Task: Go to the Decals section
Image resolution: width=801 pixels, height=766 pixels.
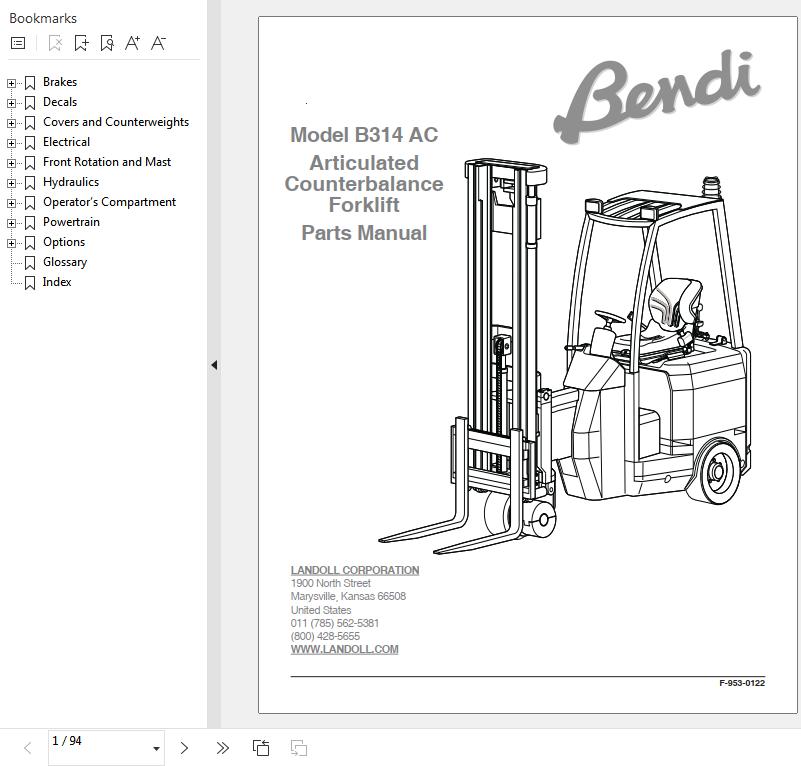Action: (60, 102)
